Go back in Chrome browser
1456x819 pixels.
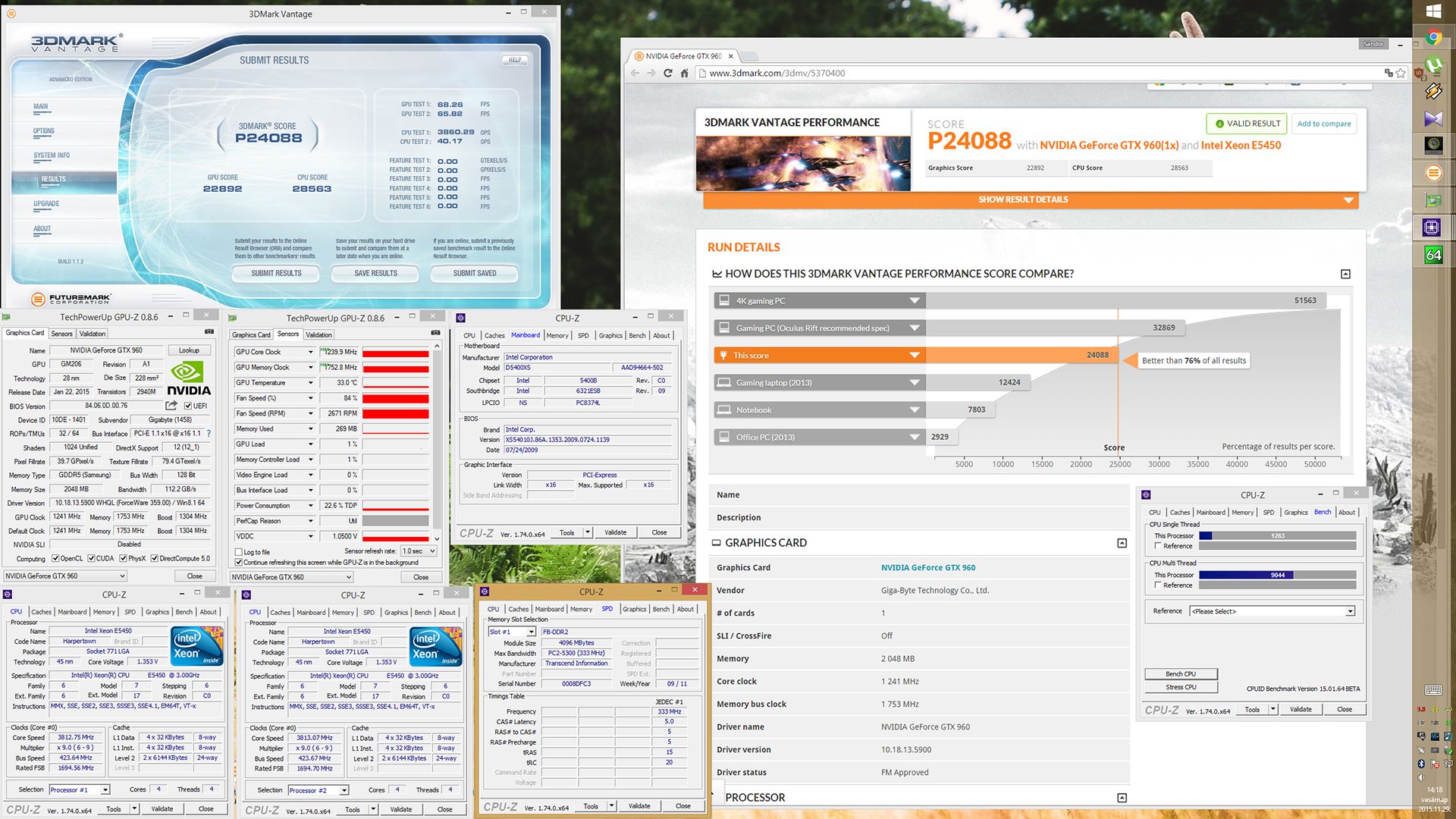click(x=635, y=73)
